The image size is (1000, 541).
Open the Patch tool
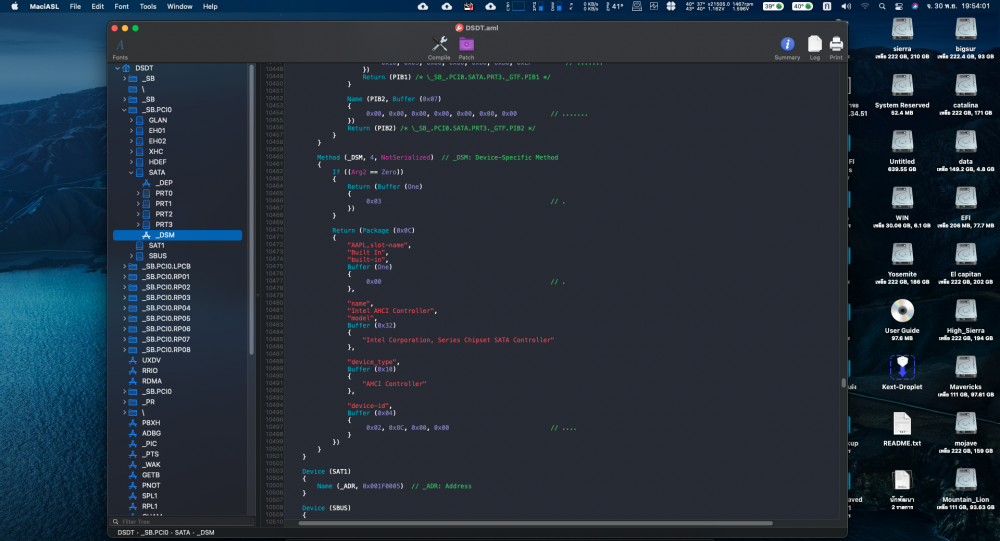(x=466, y=48)
